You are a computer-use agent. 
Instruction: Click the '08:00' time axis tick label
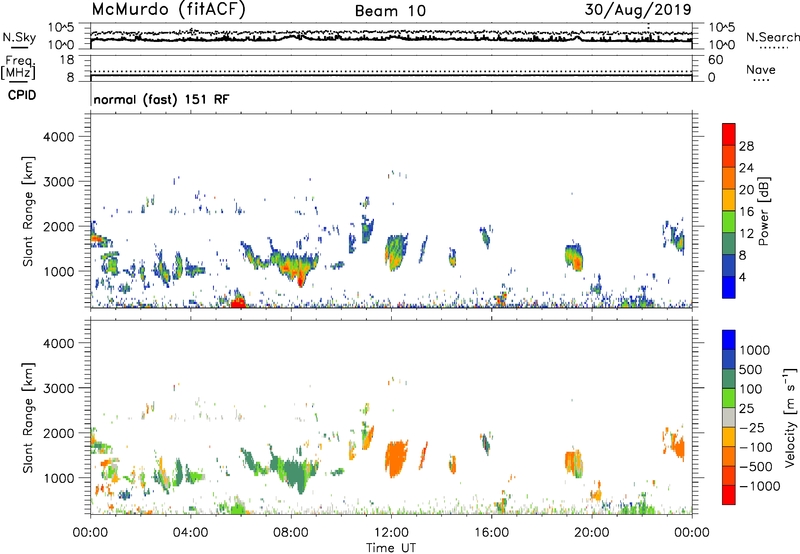[x=291, y=533]
